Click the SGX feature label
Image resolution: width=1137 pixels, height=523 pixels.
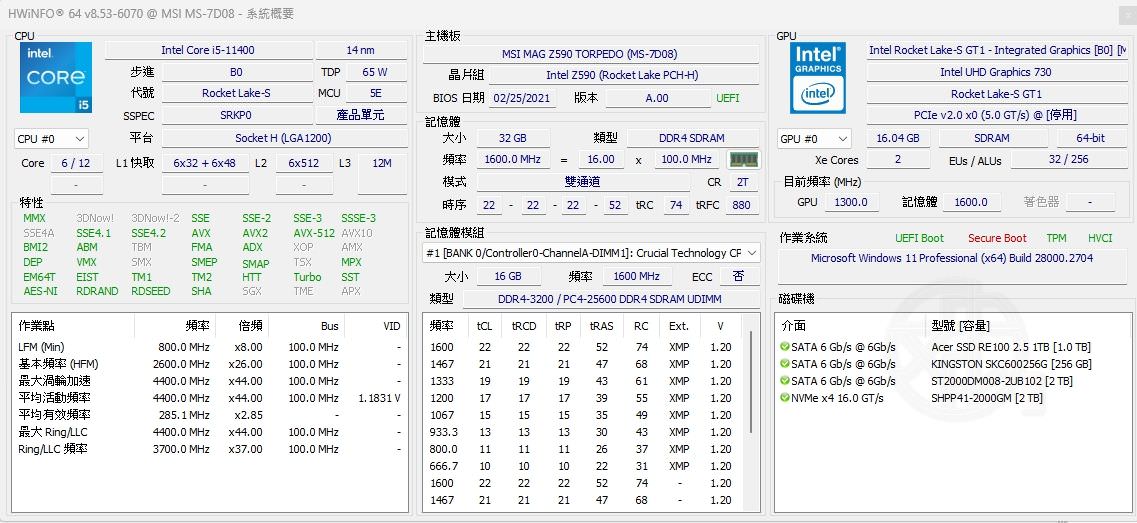252,291
